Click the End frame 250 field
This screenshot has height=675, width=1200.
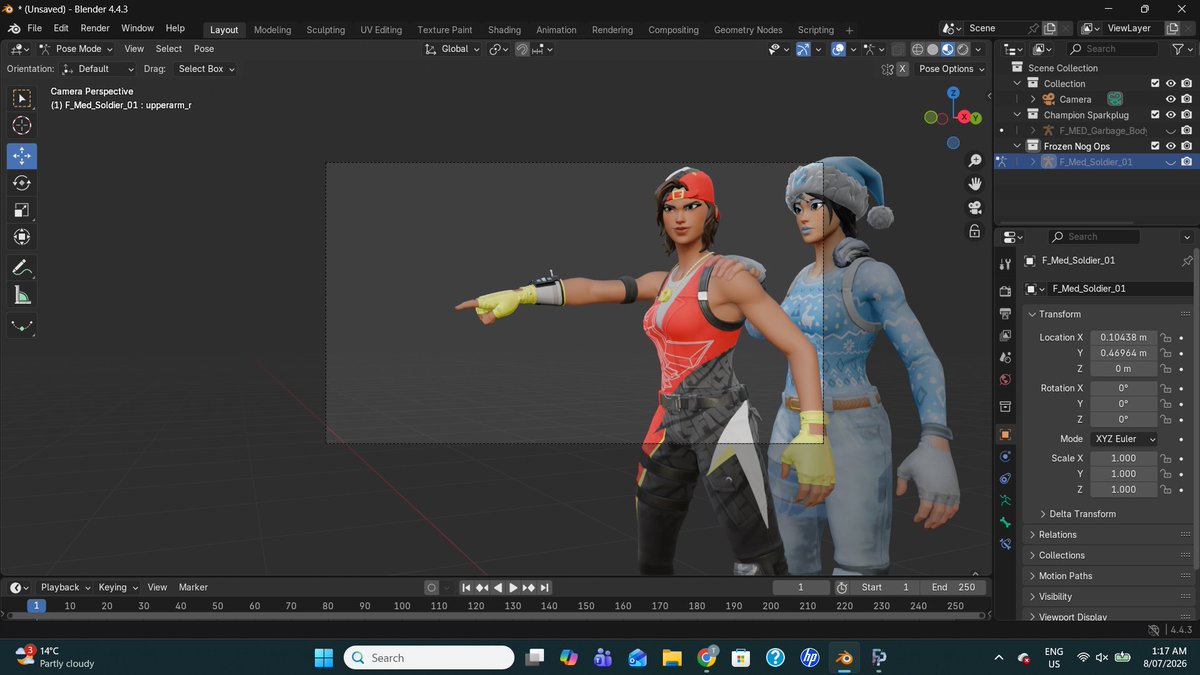click(x=953, y=587)
